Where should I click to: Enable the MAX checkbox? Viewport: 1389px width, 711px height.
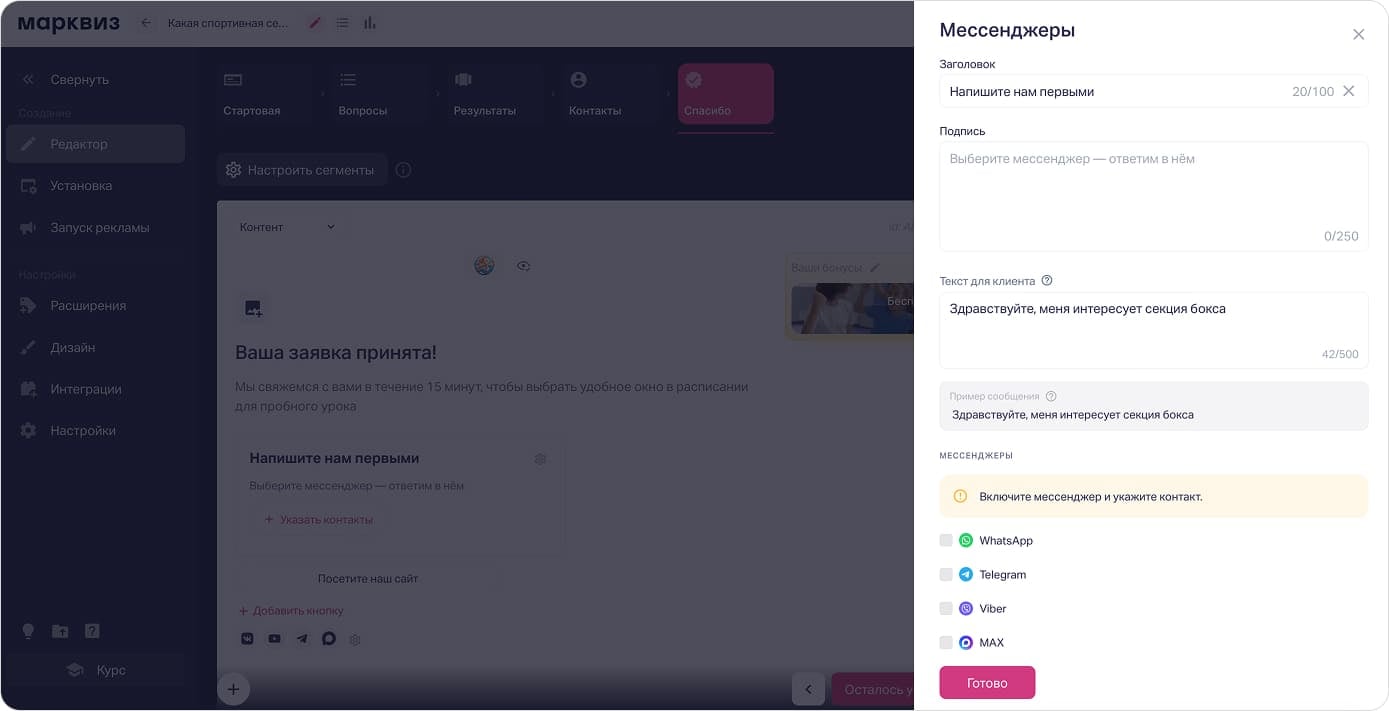[x=946, y=642]
